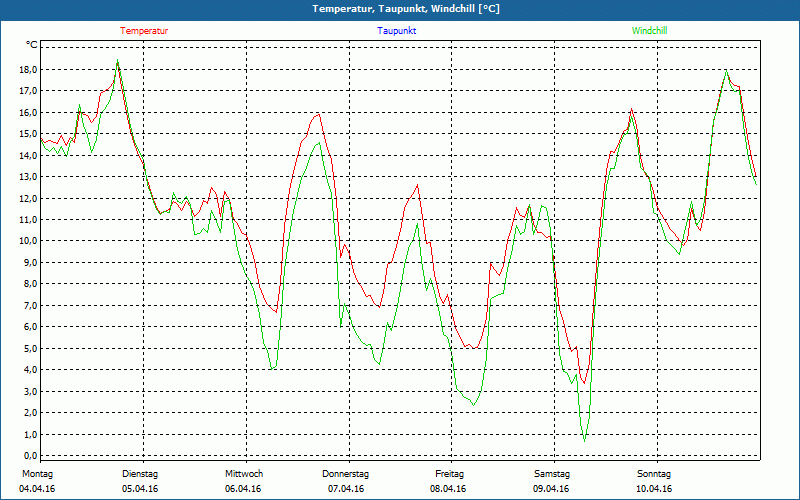Click the 12,0 y-axis value
This screenshot has height=500, width=800.
pyautogui.click(x=29, y=198)
